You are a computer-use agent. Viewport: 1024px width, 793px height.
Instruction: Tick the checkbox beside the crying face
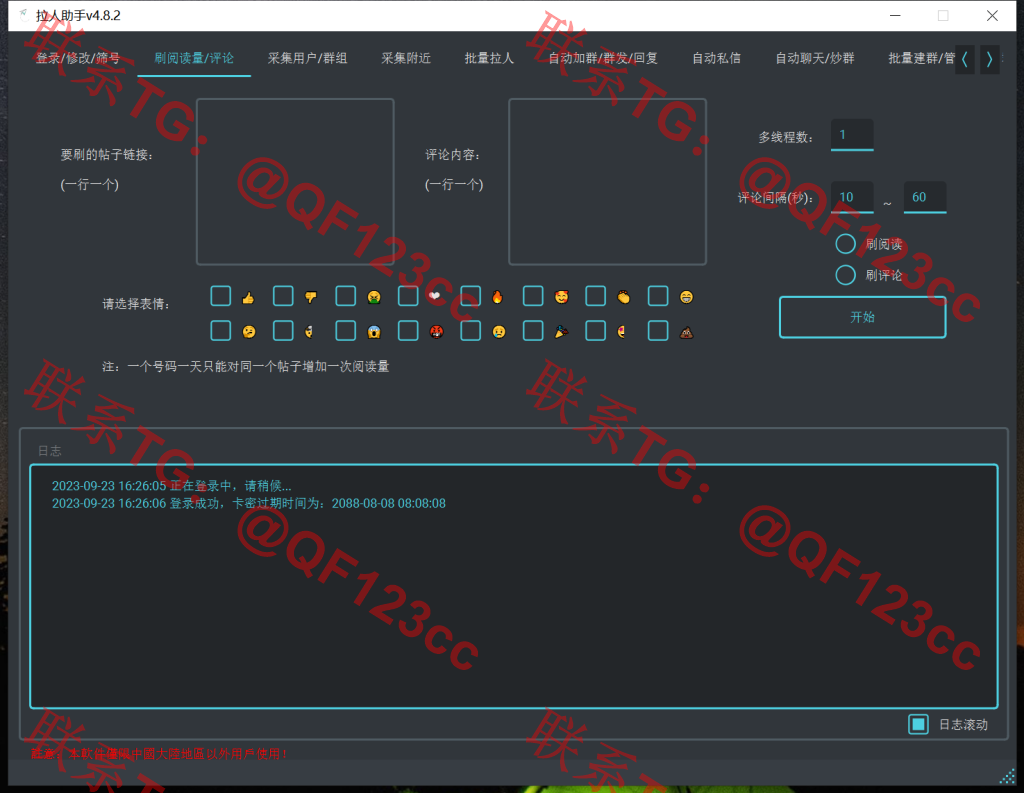(x=470, y=331)
